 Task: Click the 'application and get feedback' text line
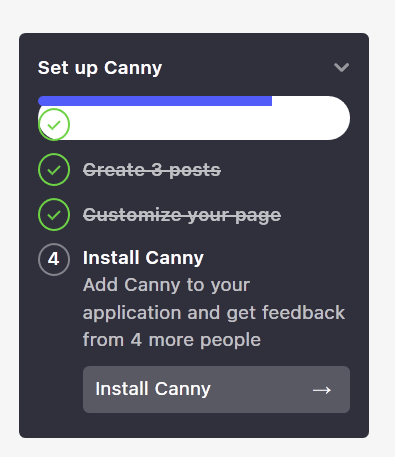(x=214, y=313)
